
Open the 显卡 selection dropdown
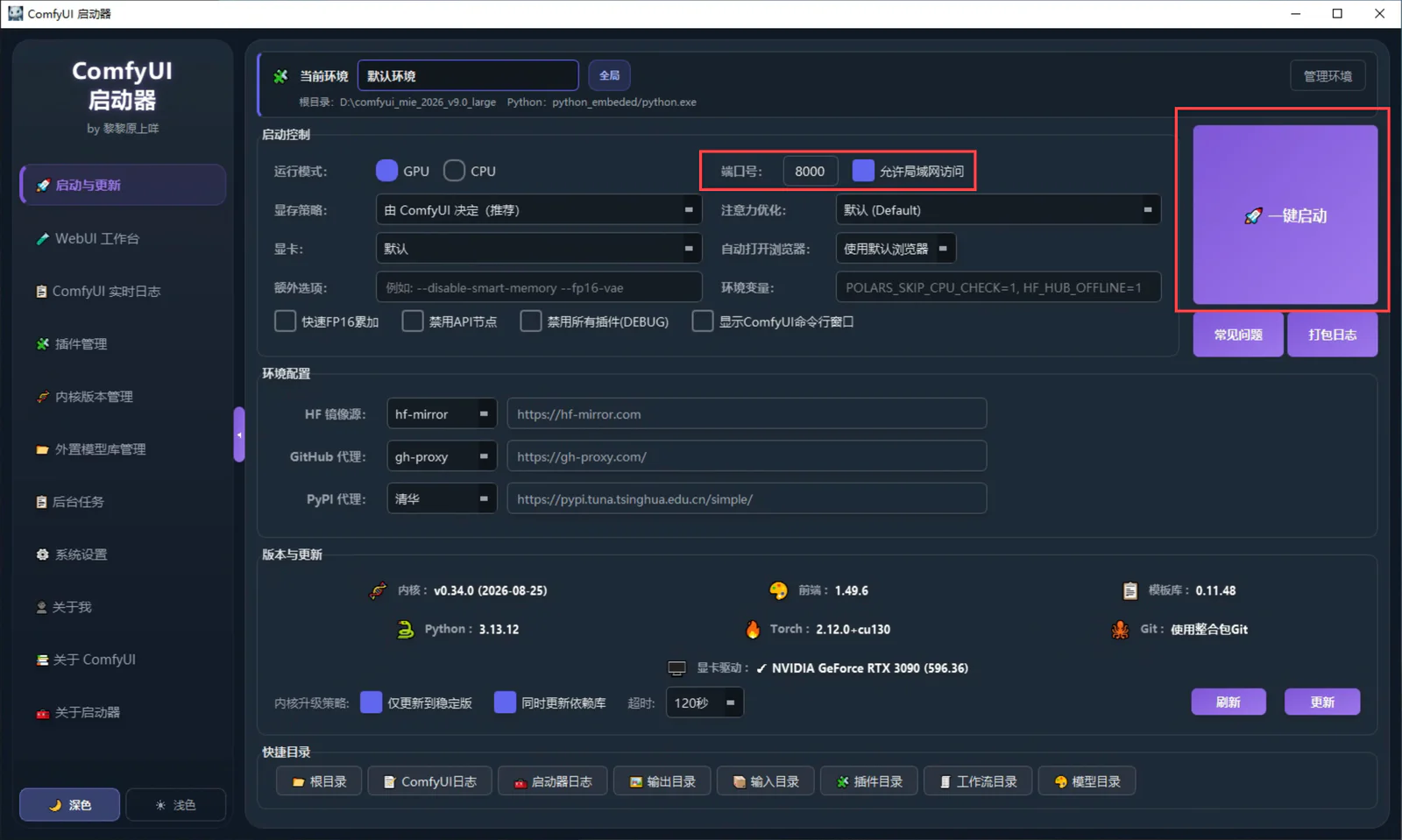point(539,249)
